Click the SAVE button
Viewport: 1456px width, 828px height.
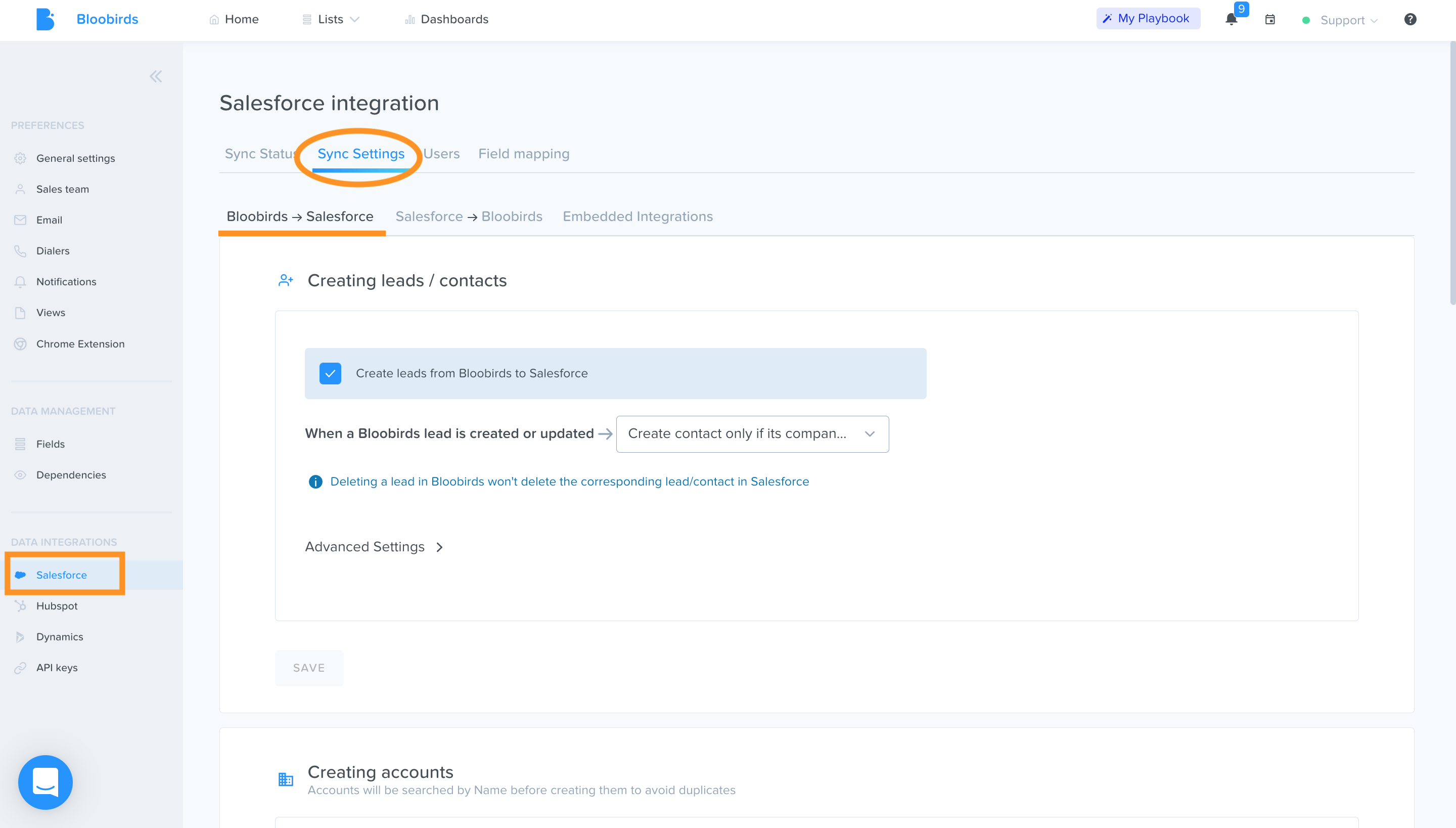[x=309, y=668]
